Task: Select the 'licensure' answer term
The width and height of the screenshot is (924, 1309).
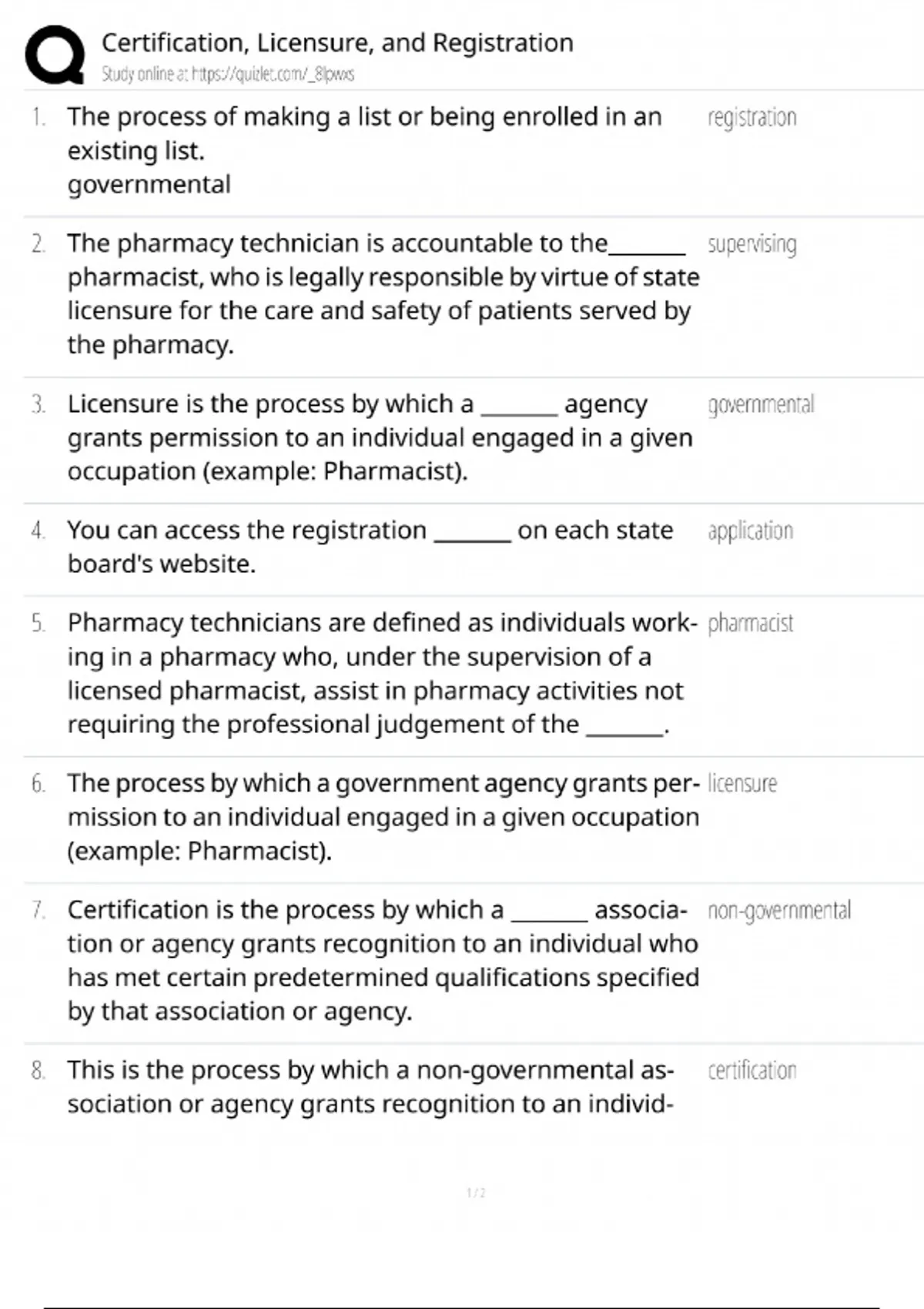Action: pyautogui.click(x=742, y=784)
